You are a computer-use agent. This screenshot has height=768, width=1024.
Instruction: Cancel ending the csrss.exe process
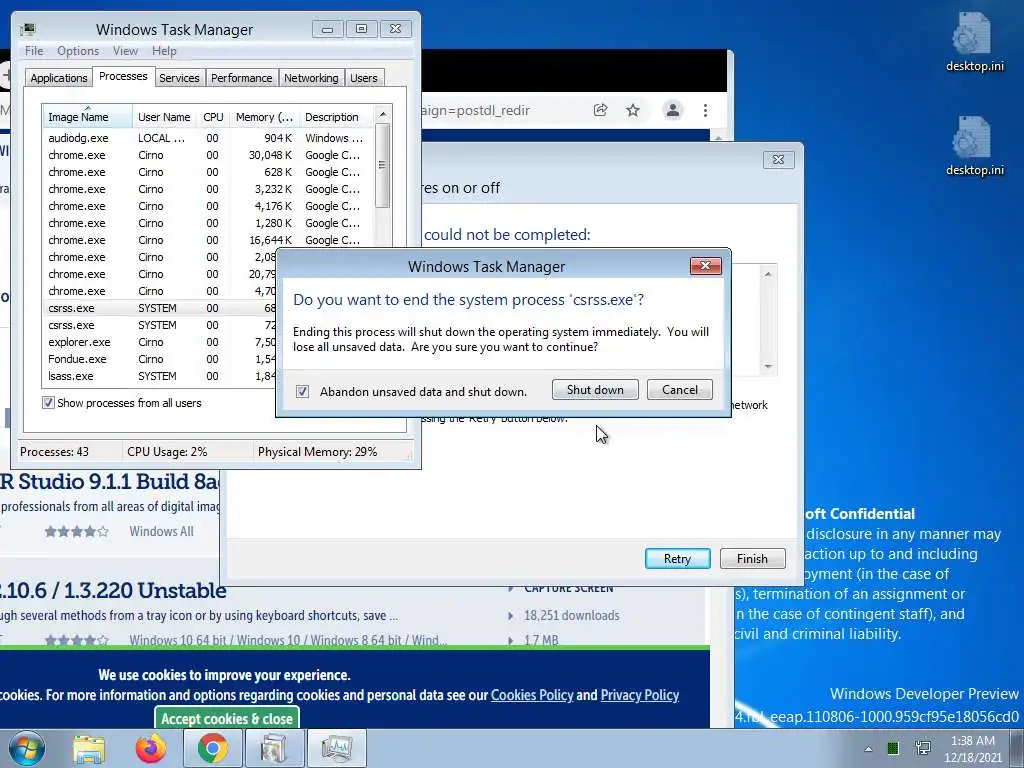pos(679,390)
